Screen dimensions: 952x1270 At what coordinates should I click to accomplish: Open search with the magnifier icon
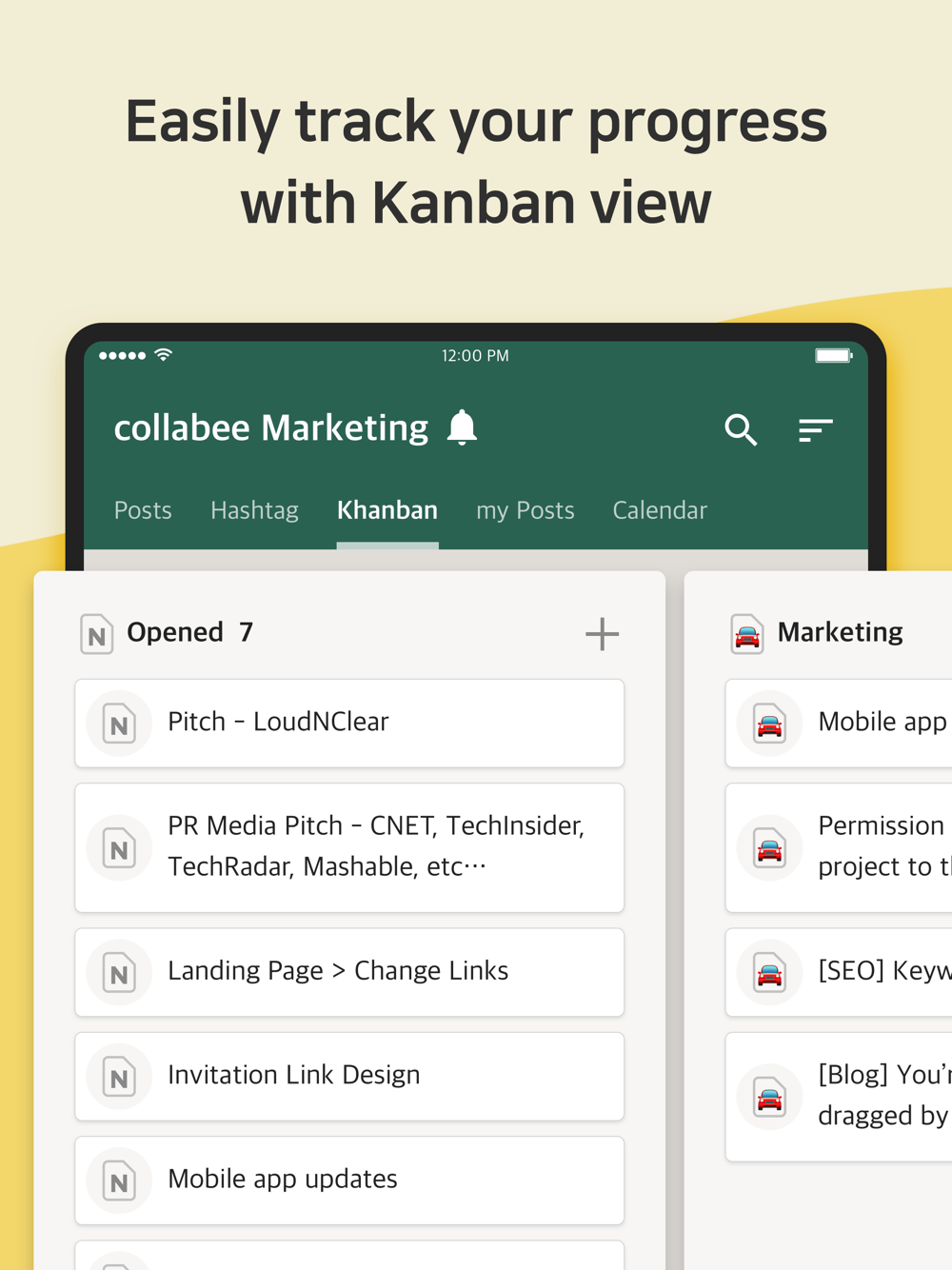coord(741,429)
